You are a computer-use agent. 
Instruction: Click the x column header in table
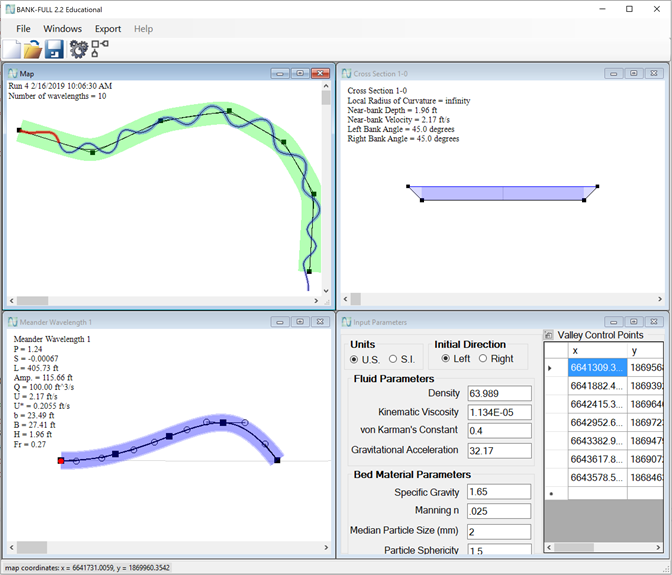(x=596, y=350)
